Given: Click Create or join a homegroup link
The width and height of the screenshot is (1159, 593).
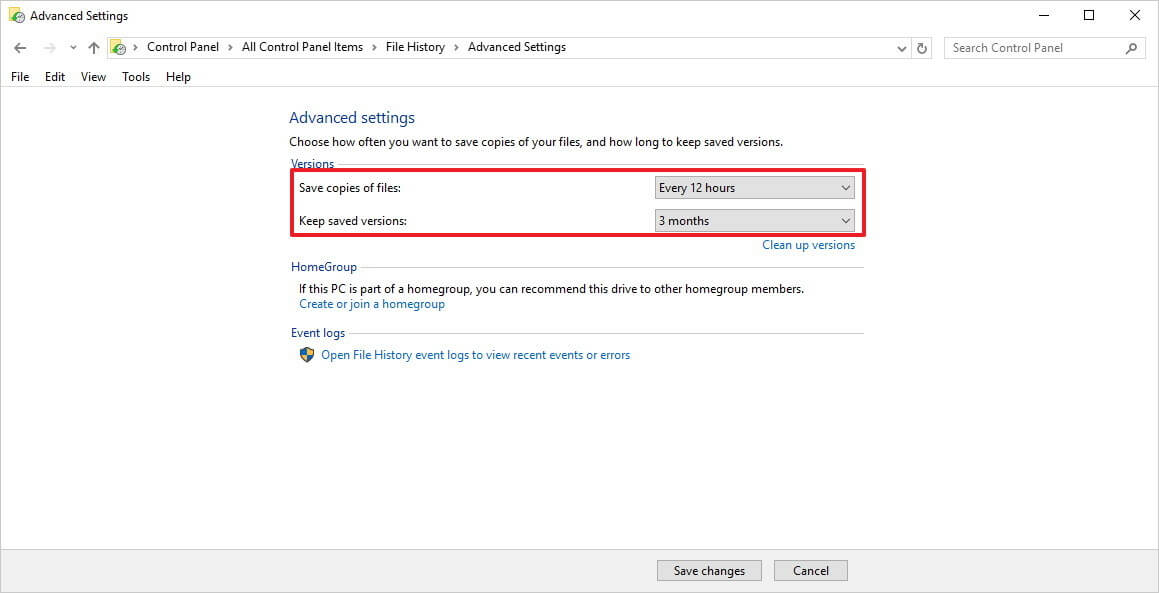Looking at the screenshot, I should pyautogui.click(x=372, y=304).
